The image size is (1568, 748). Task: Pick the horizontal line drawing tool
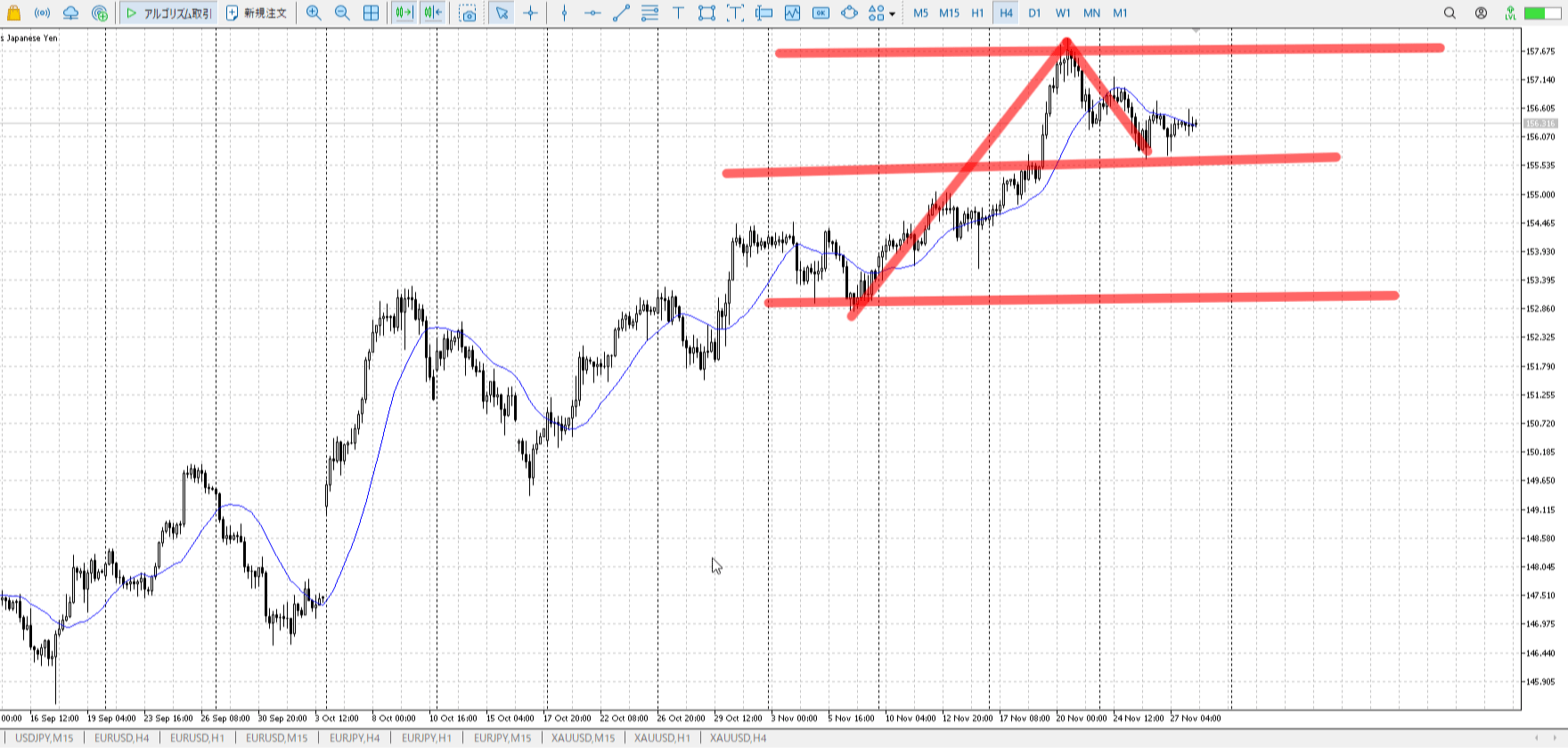click(x=592, y=12)
